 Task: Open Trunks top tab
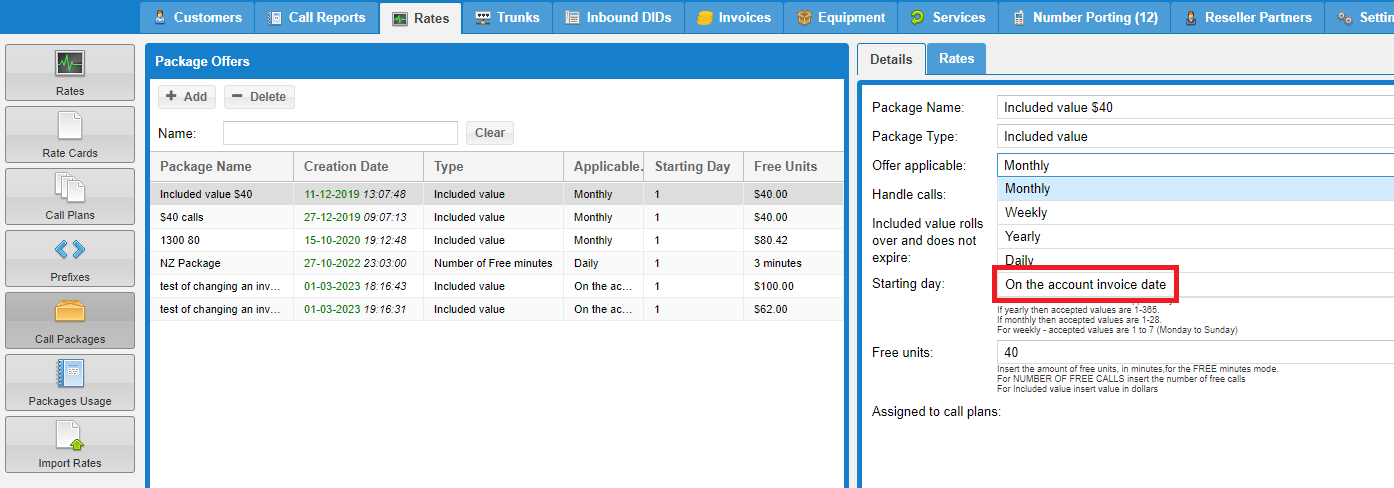click(x=506, y=17)
